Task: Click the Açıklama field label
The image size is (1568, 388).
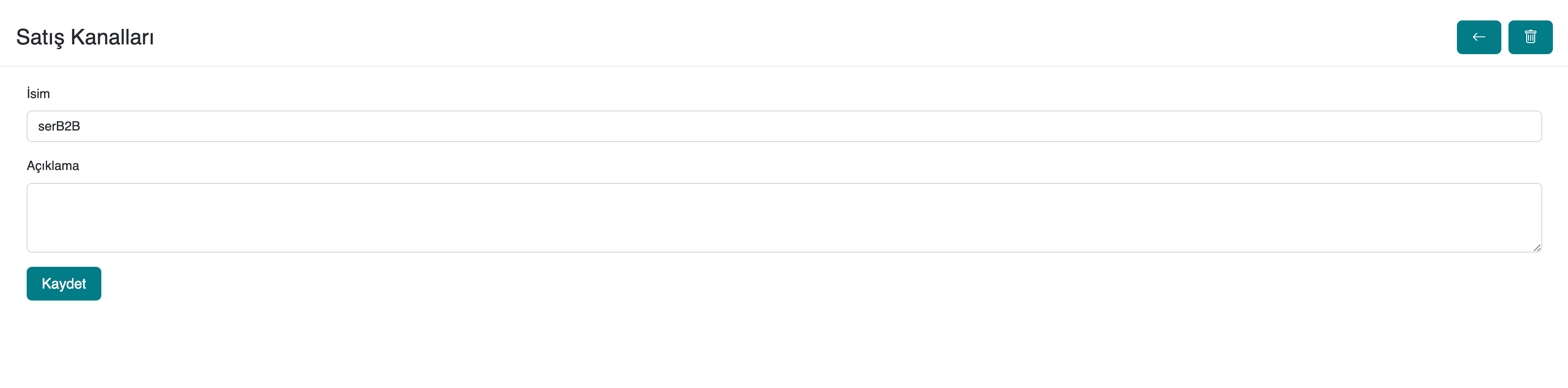Action: point(53,166)
